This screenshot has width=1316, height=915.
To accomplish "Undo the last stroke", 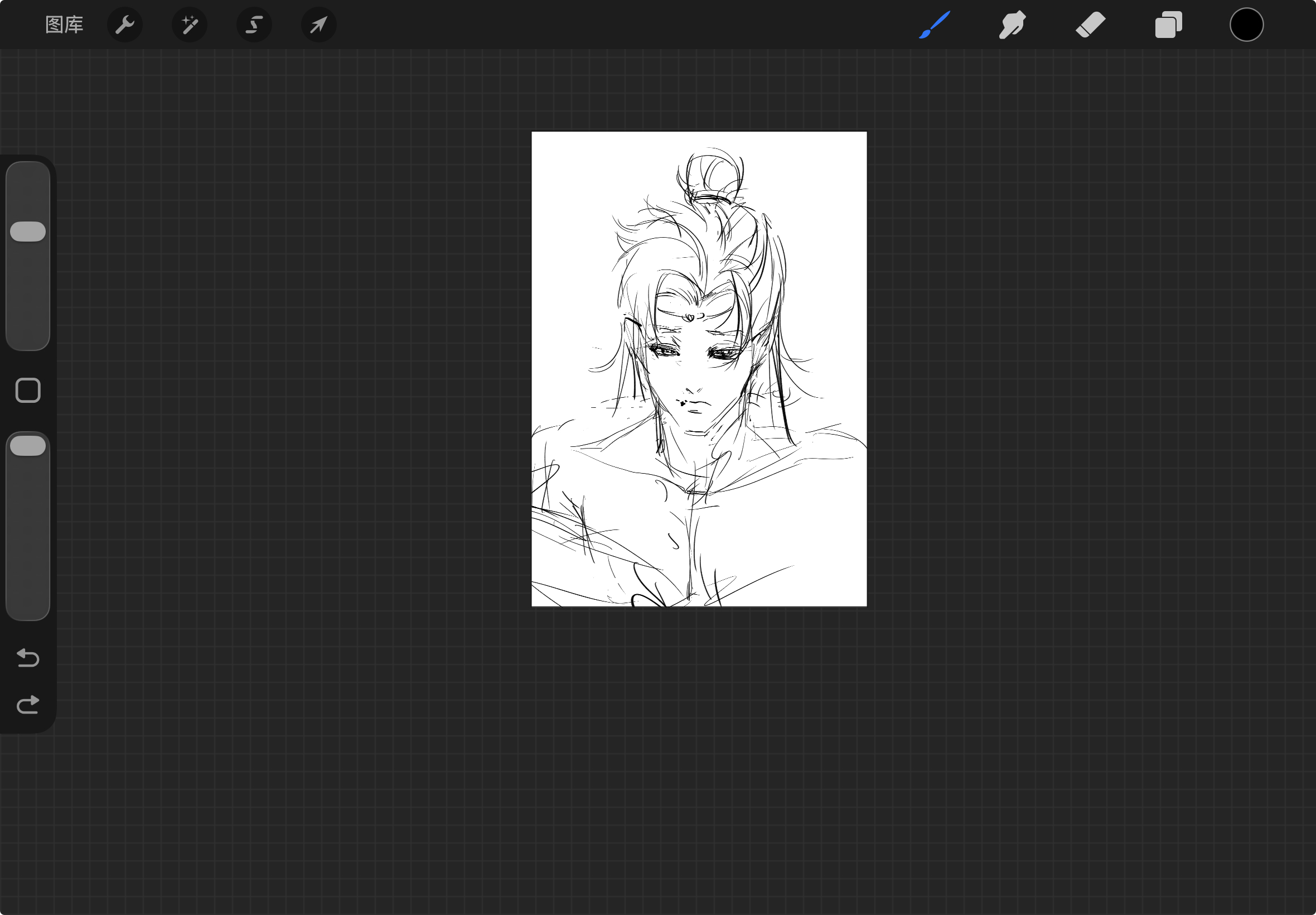I will (x=28, y=658).
